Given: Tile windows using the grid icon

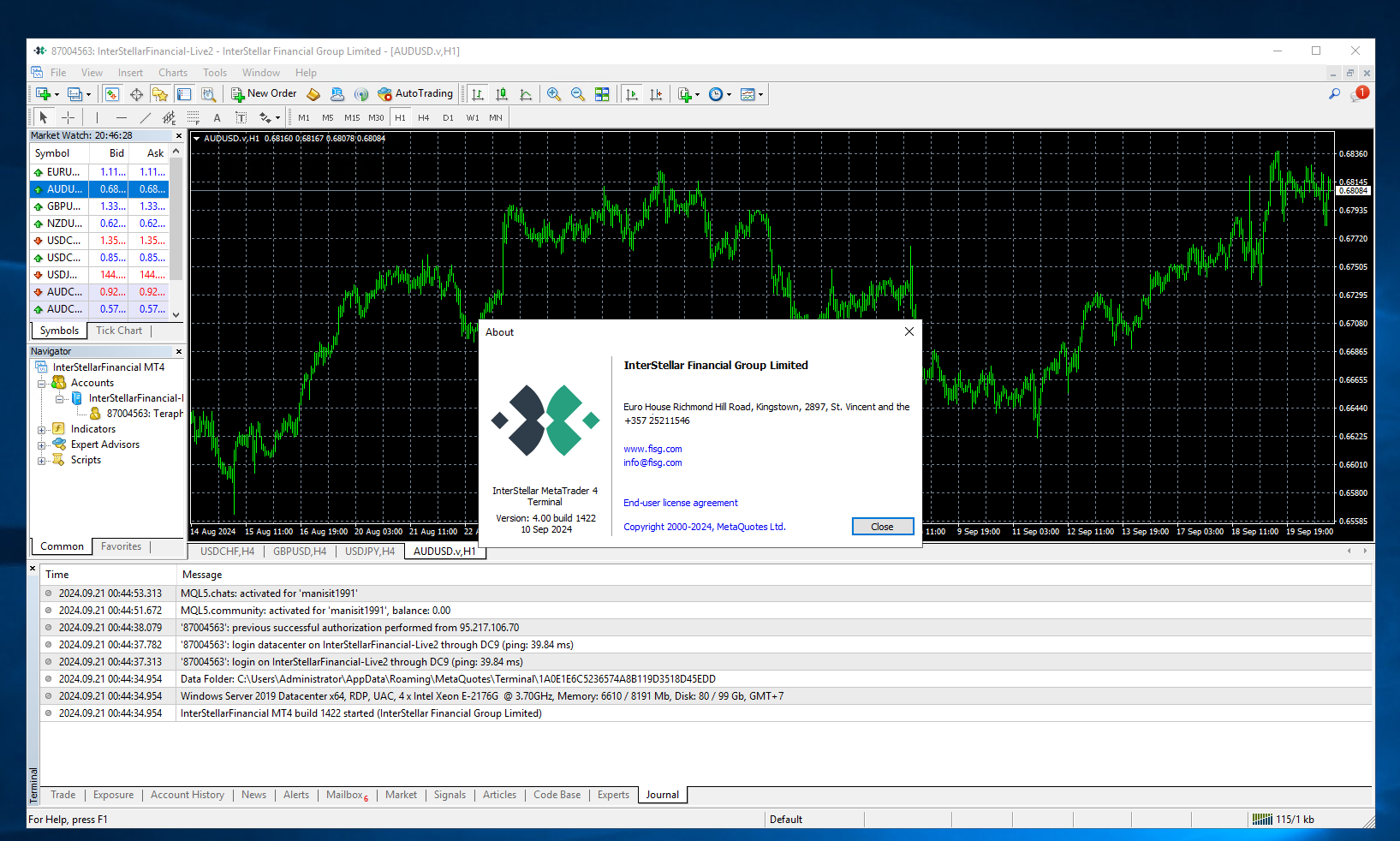Looking at the screenshot, I should (x=602, y=94).
